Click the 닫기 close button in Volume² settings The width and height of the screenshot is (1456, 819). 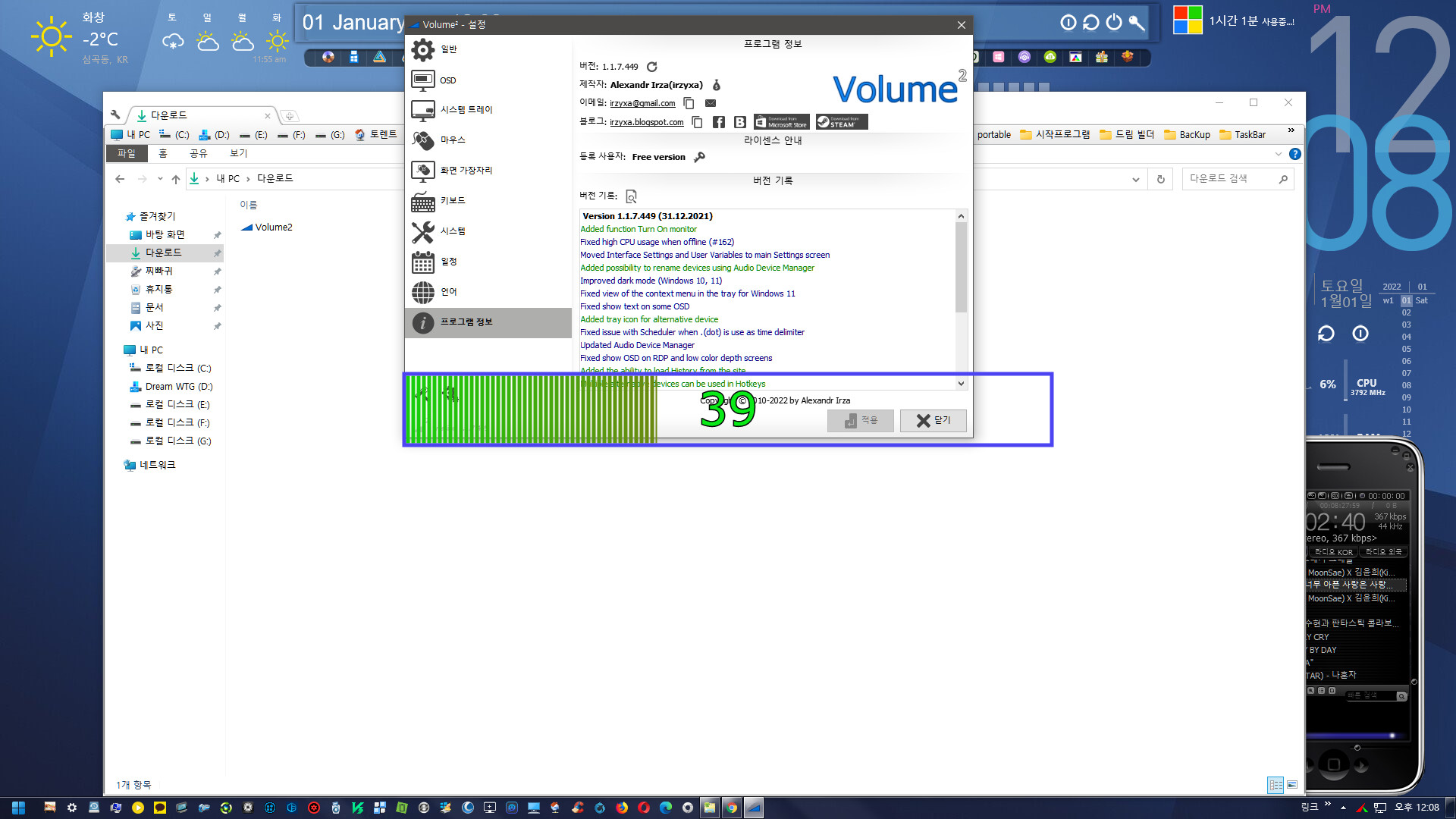coord(933,421)
